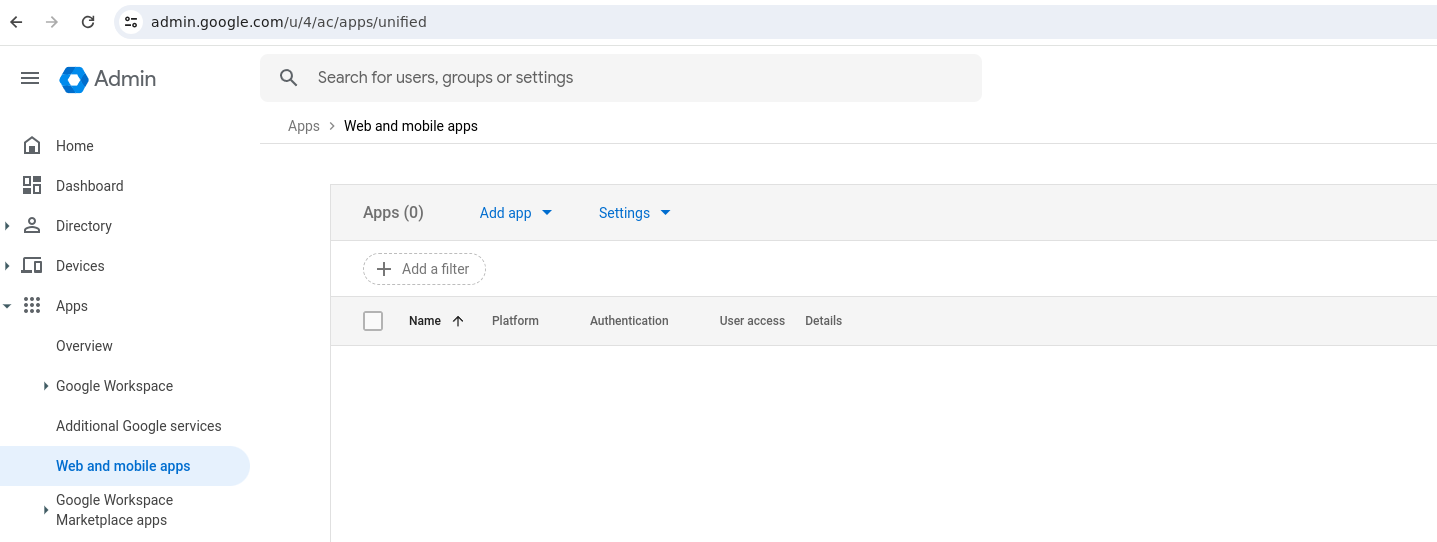The width and height of the screenshot is (1437, 542).
Task: Click the Google Admin hexagon logo
Action: 74,79
